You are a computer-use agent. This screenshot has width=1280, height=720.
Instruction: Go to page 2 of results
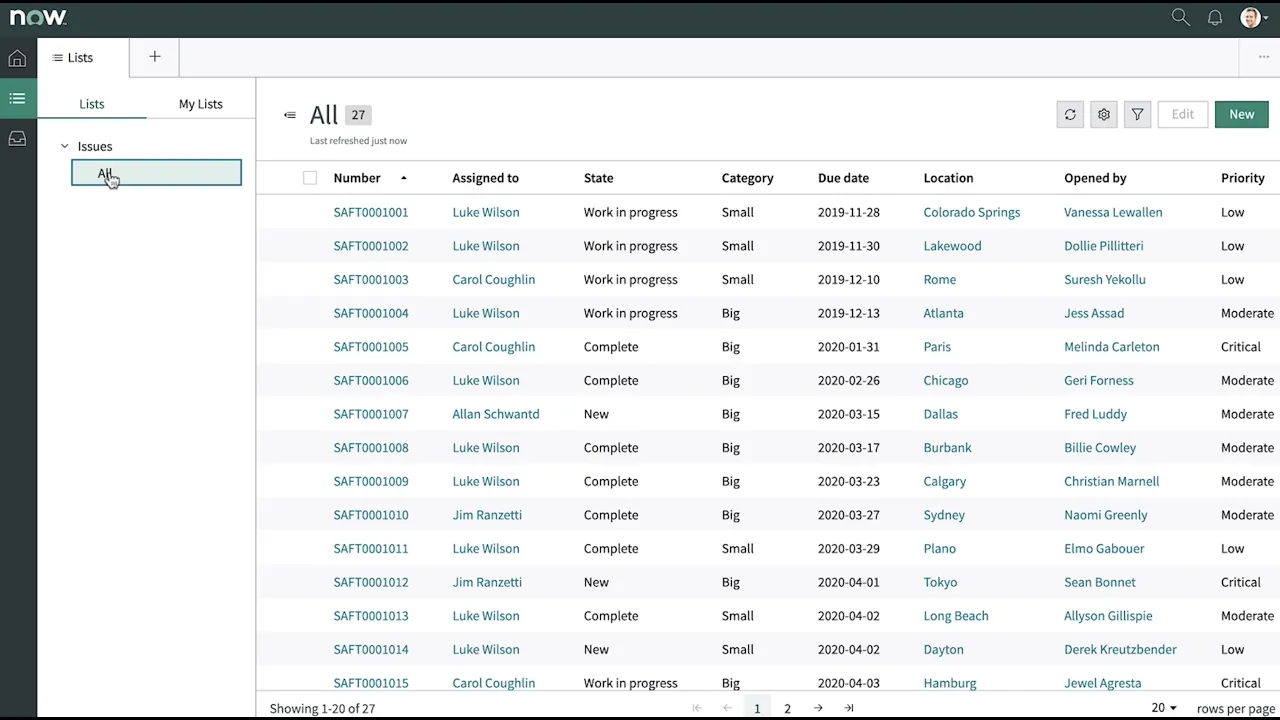[787, 708]
